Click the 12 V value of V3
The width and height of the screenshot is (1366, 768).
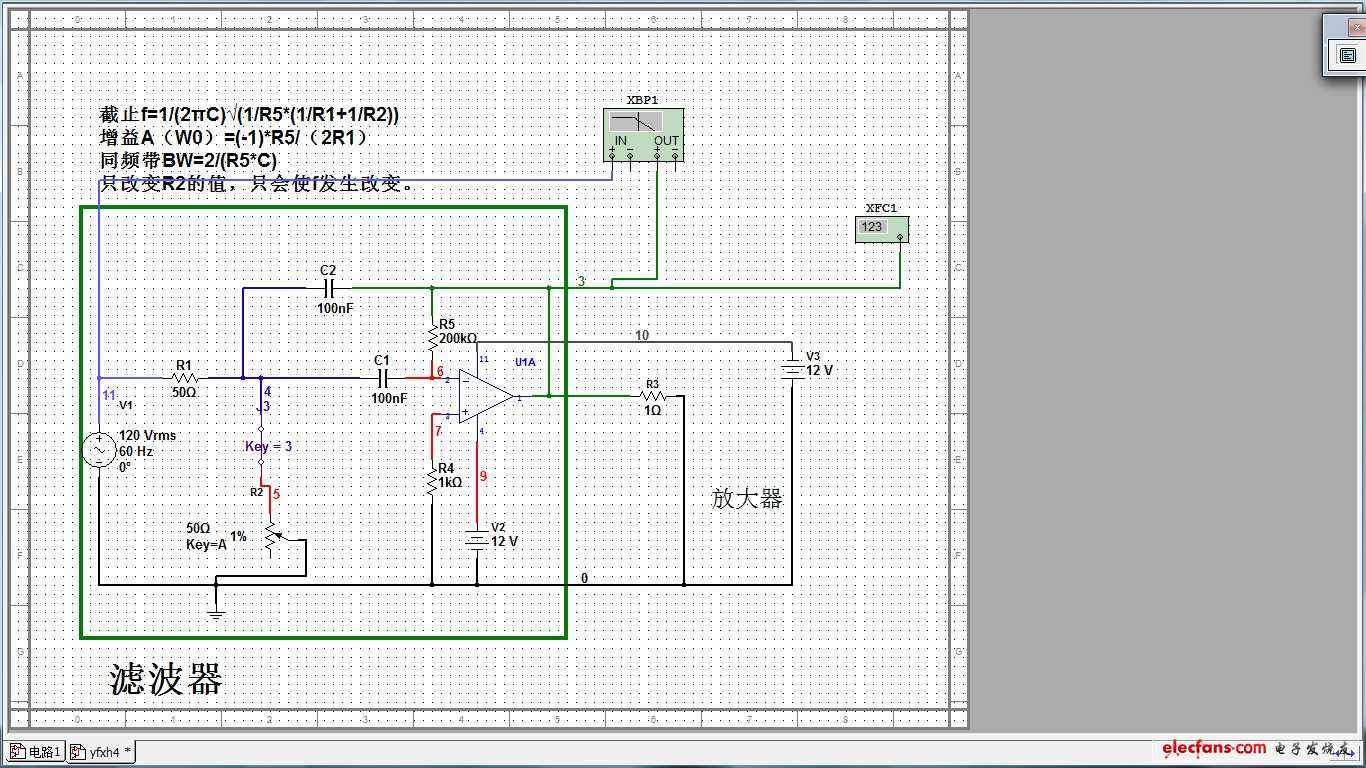pyautogui.click(x=820, y=370)
